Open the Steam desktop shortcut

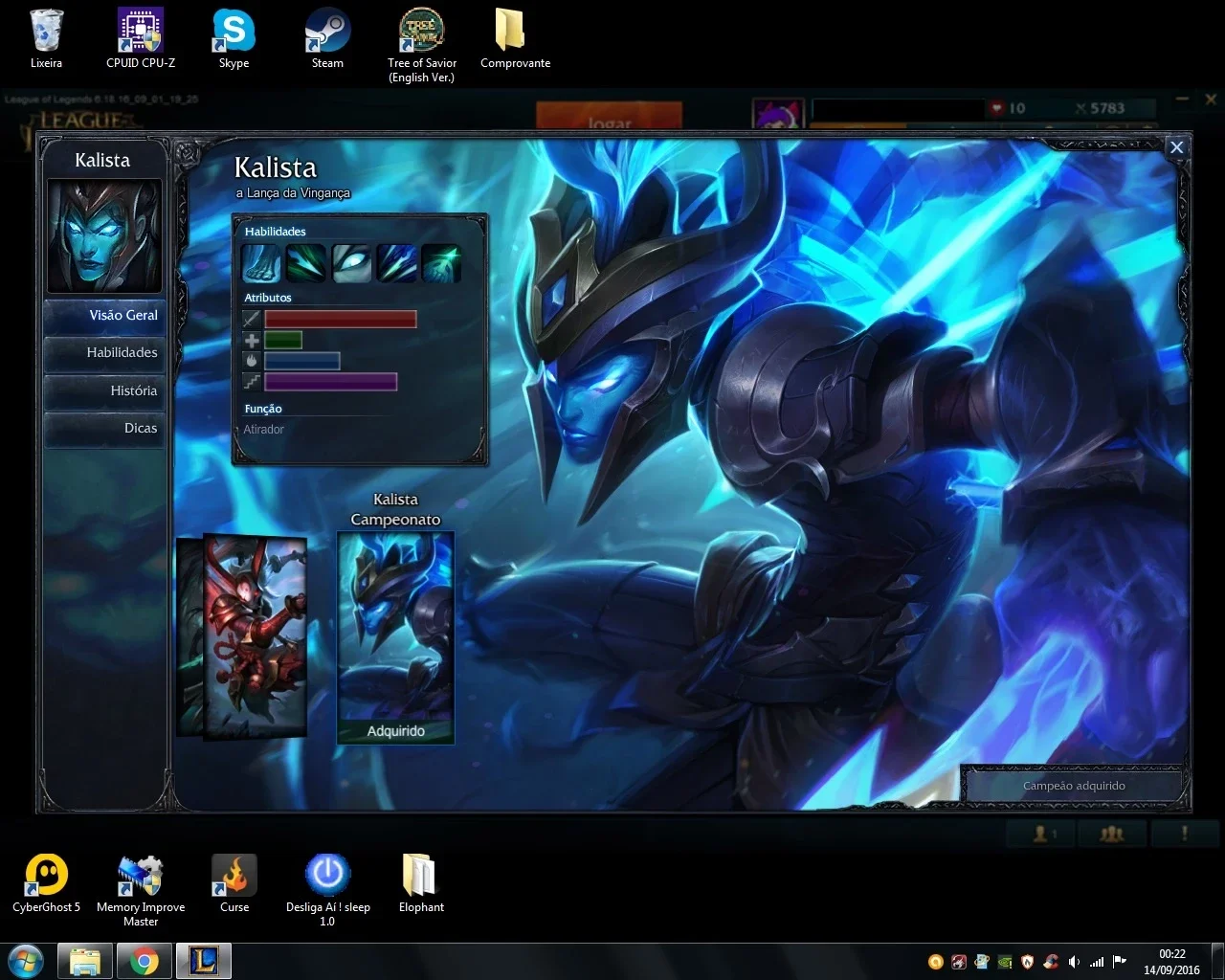coord(327,39)
